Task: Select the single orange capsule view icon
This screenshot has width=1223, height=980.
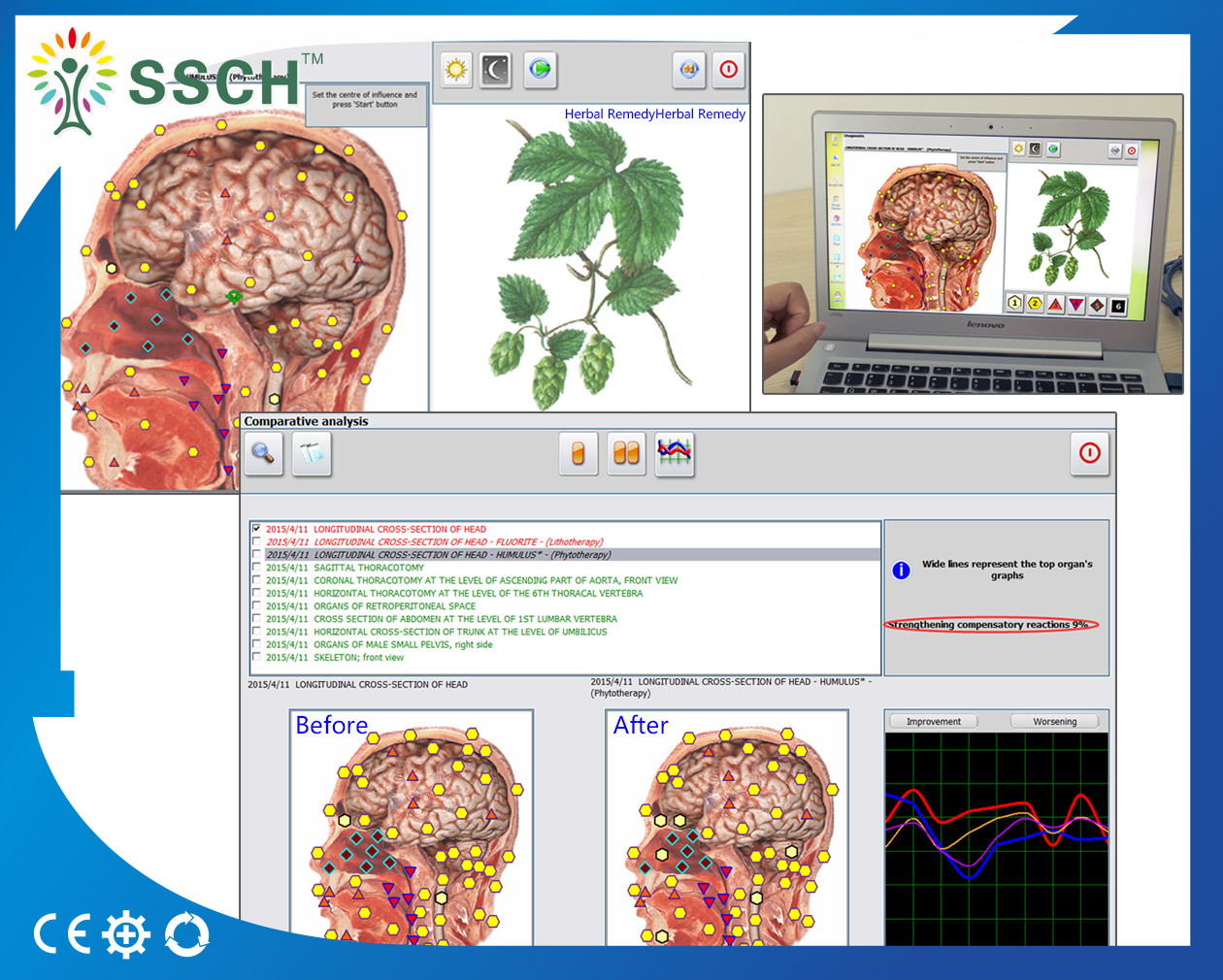Action: [x=578, y=453]
